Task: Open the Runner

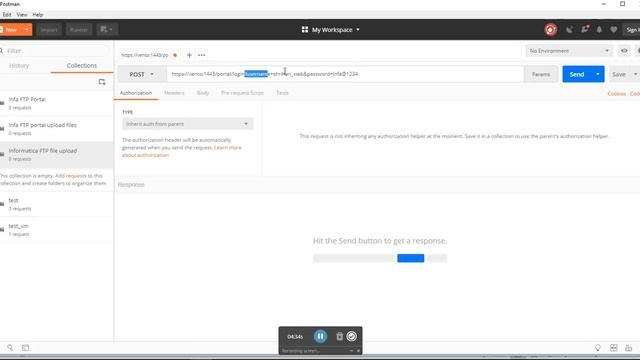Action: 78,29
